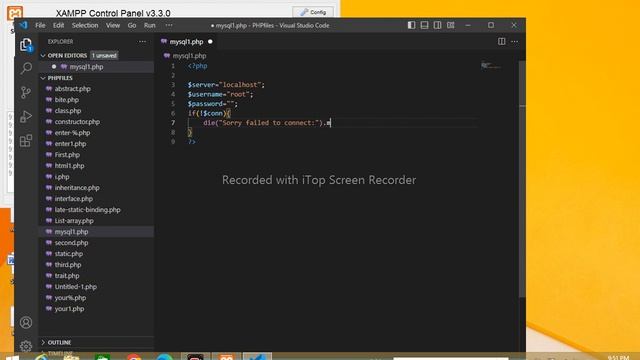This screenshot has height=360, width=640.
Task: Show more menu items via title bar ellipsis
Action: tap(169, 25)
